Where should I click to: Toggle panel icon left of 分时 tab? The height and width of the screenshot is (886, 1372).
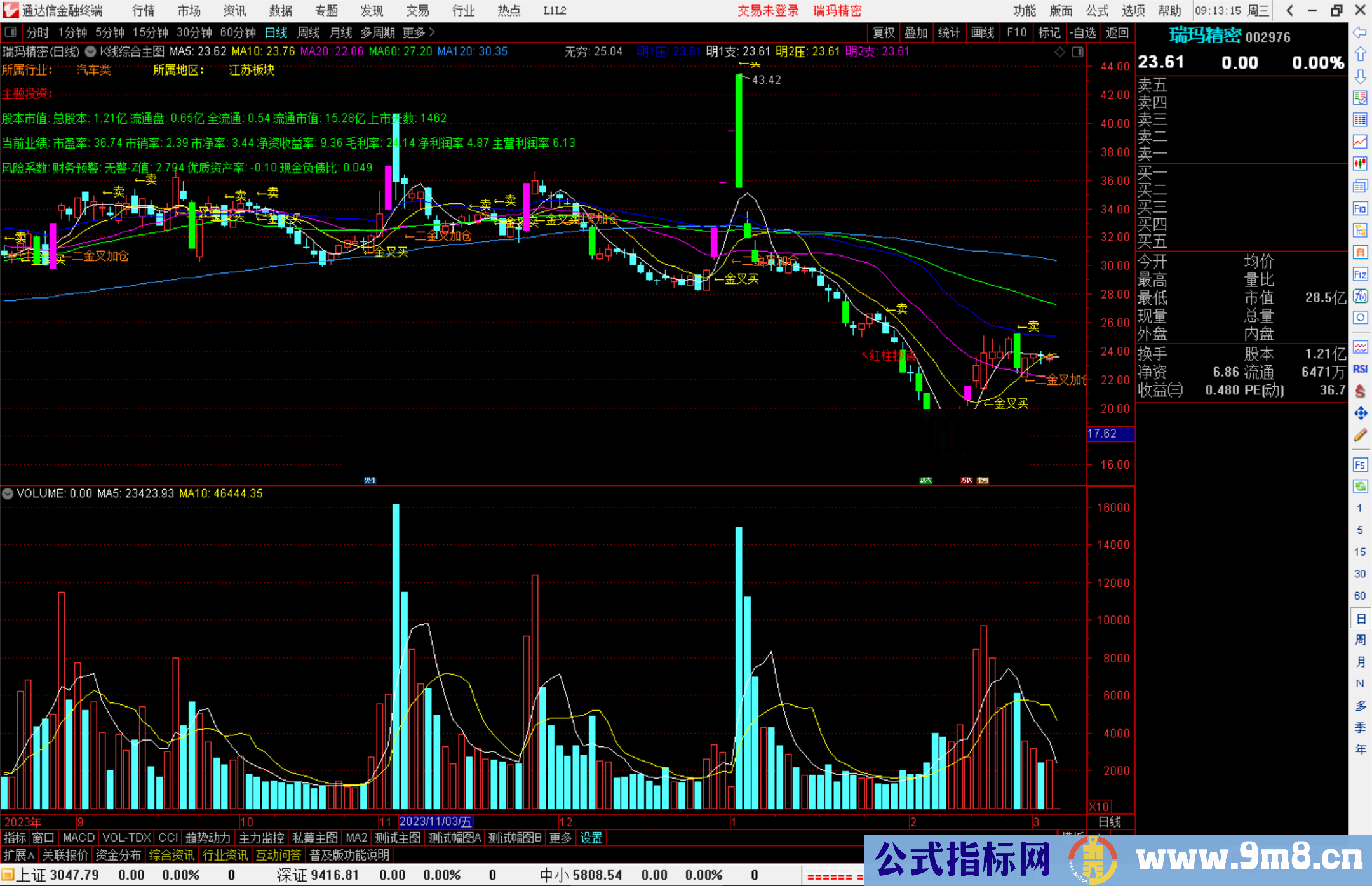click(11, 32)
